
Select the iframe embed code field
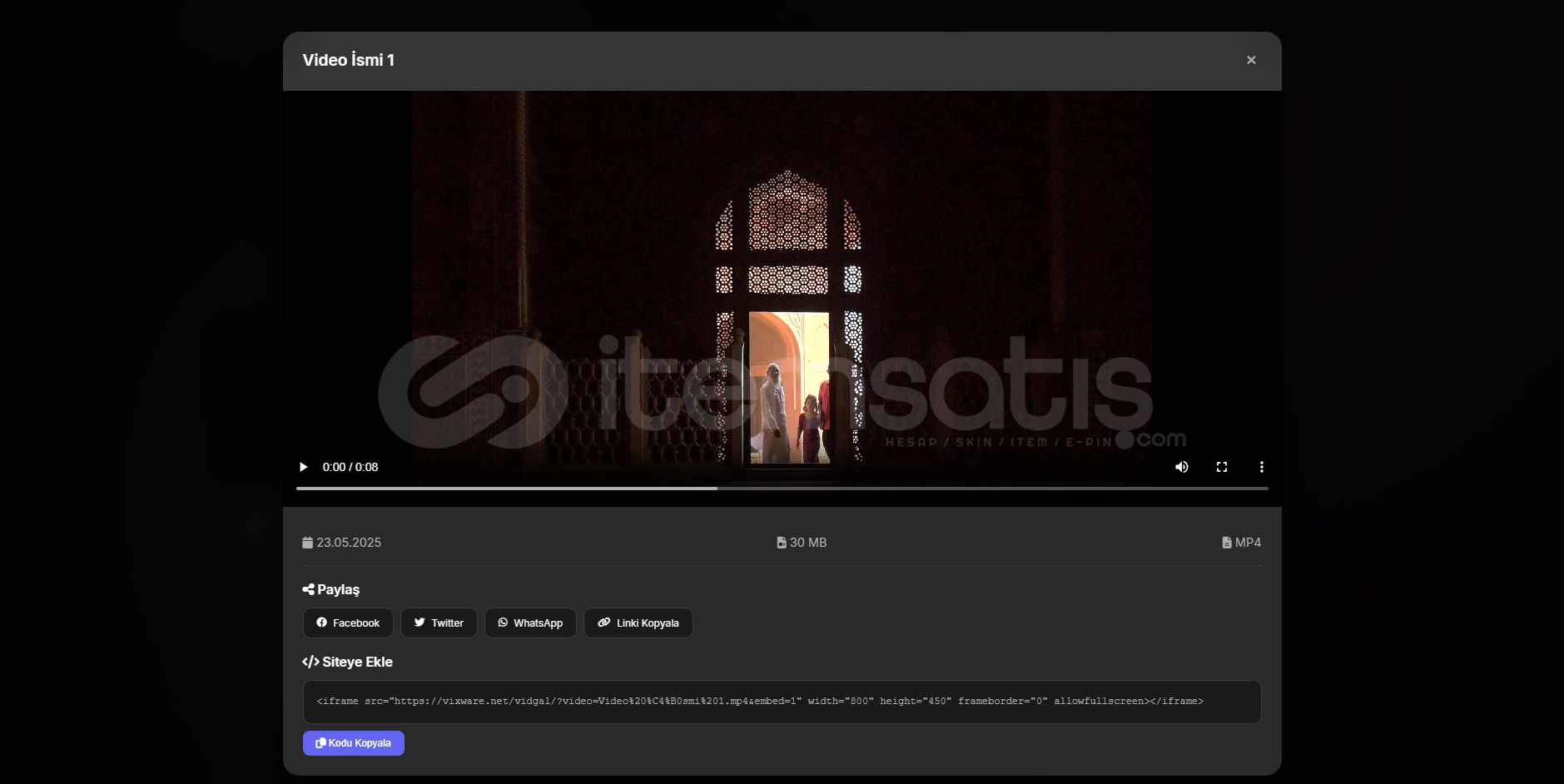point(782,702)
